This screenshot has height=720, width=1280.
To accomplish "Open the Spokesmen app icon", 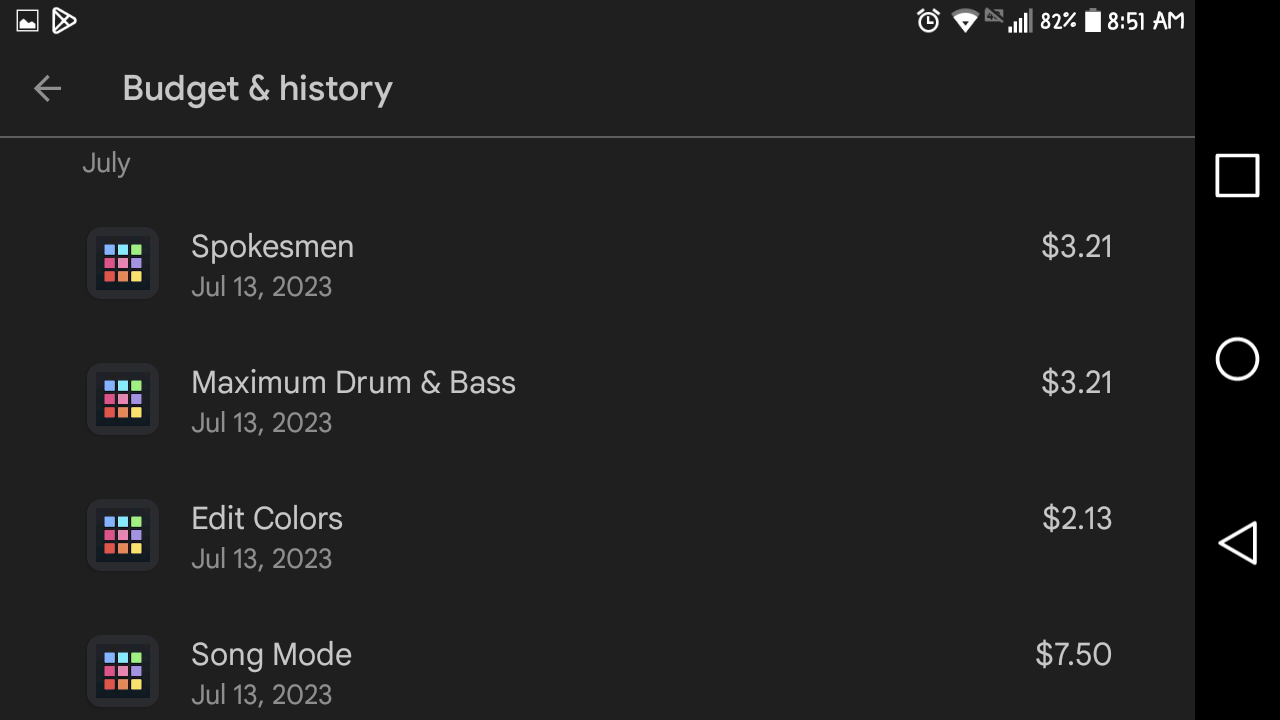I will [x=123, y=263].
